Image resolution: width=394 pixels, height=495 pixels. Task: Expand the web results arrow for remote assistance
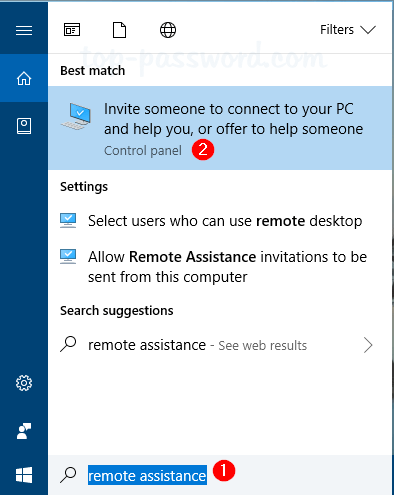[x=368, y=345]
